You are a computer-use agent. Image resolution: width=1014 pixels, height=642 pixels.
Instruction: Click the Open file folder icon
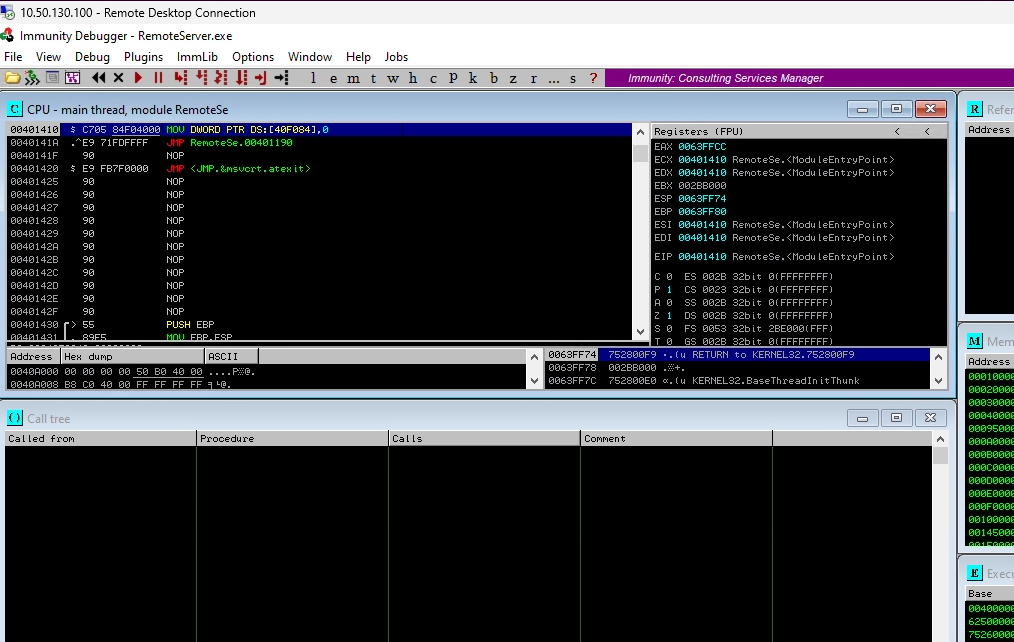point(12,78)
